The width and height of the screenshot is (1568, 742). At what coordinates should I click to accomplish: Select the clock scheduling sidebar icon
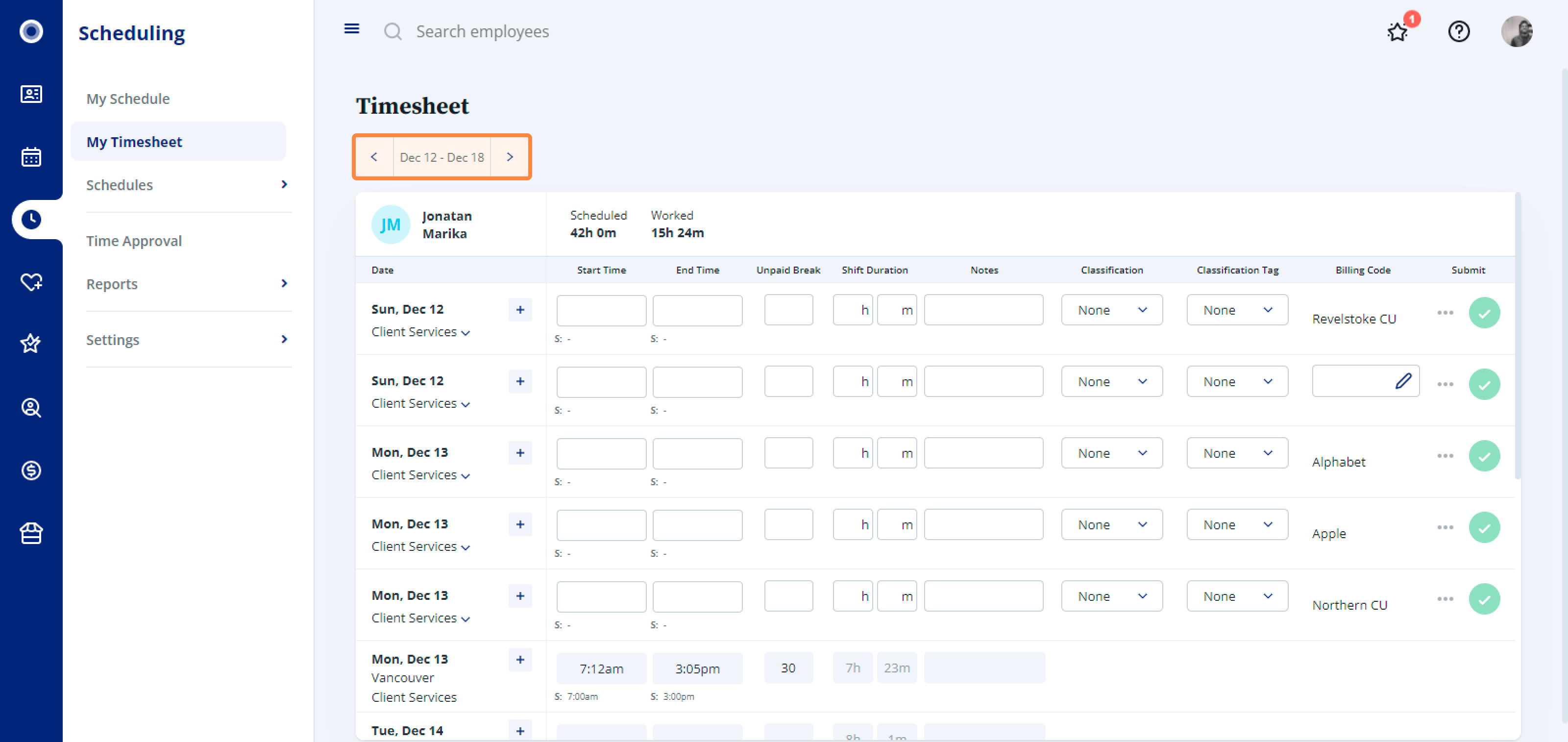click(31, 219)
